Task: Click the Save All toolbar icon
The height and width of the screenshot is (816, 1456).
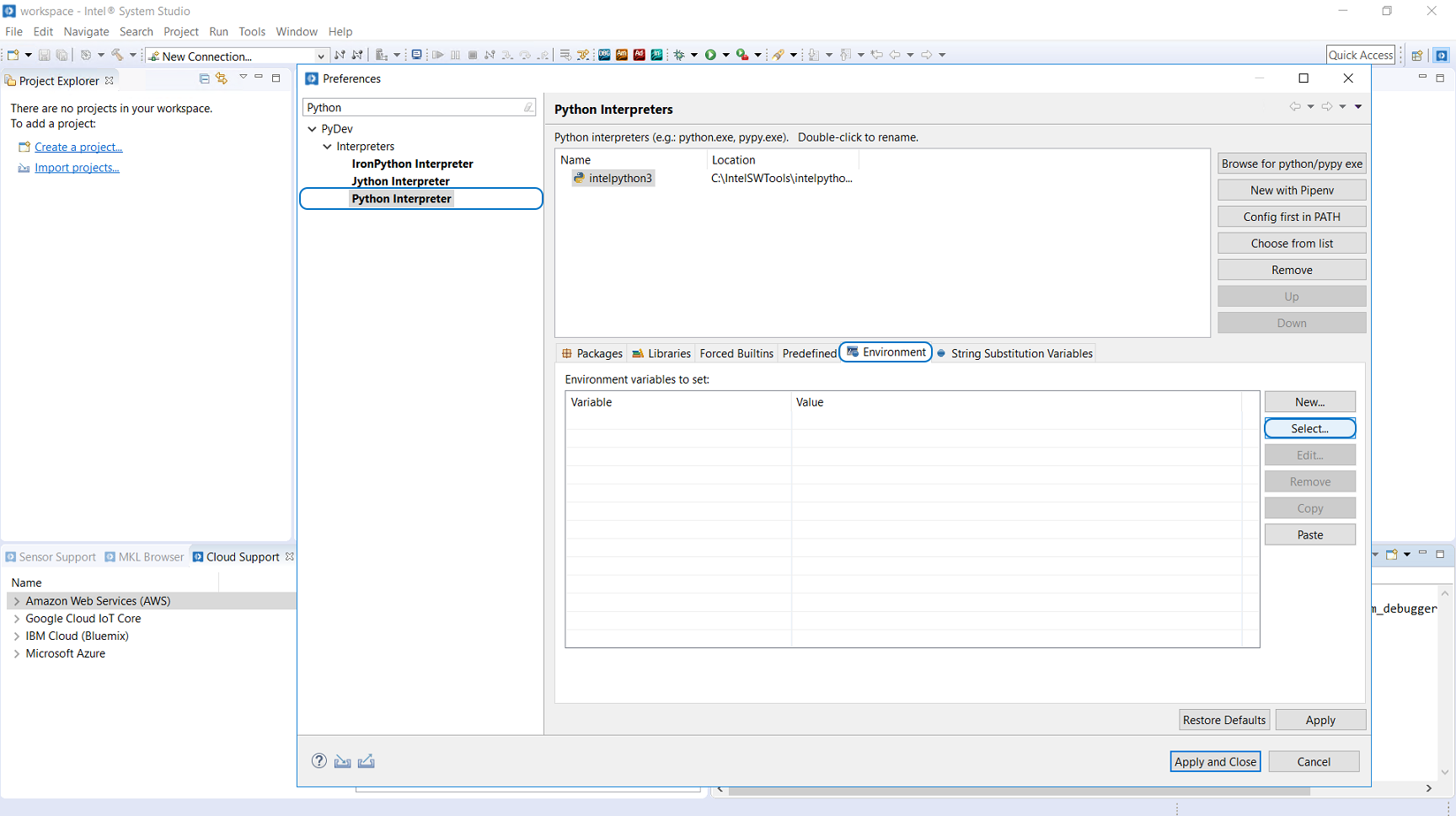Action: tap(62, 55)
